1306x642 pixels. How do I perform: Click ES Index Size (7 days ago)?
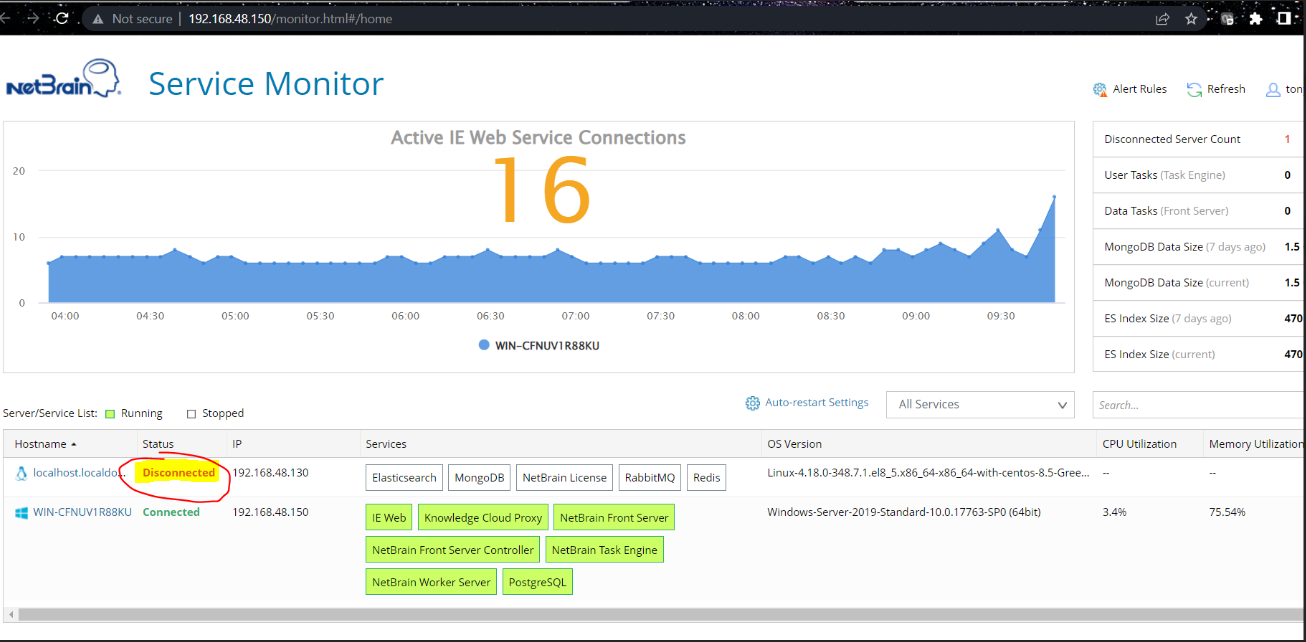(1199, 318)
